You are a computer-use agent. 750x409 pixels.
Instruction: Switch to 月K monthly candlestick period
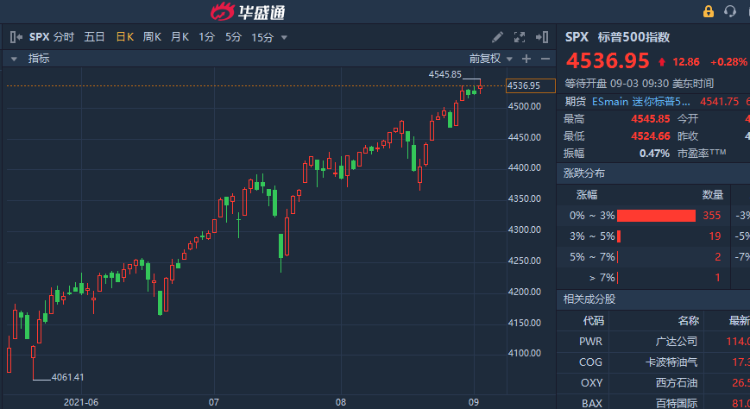pos(180,37)
